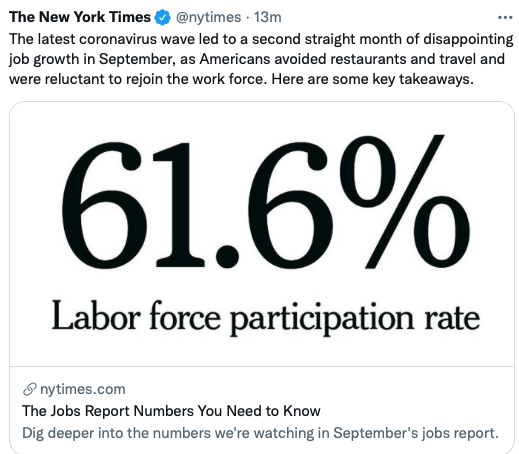This screenshot has height=454, width=519.
Task: Click the blue verified badge checkmark
Action: [162, 17]
